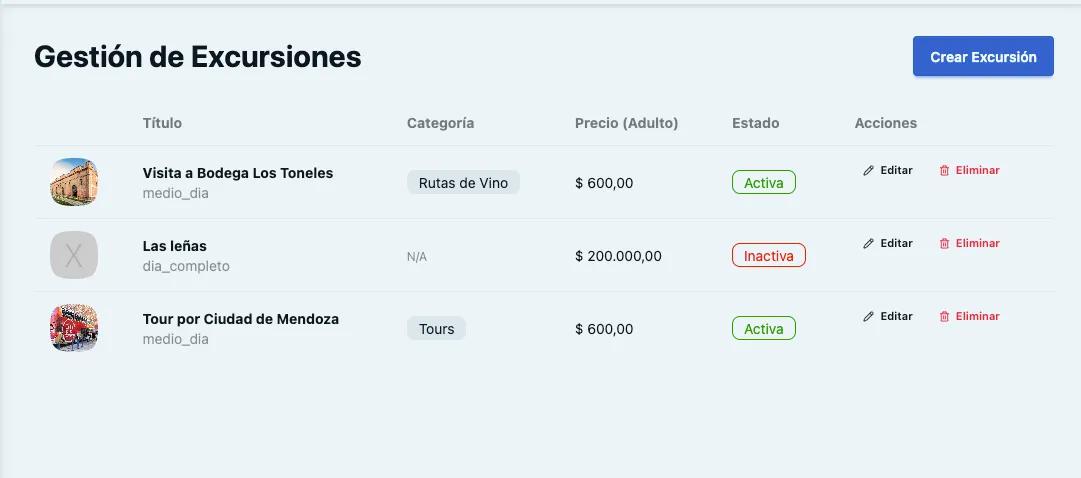Click the placeholder X image for Las leñas
The height and width of the screenshot is (478, 1081).
click(x=74, y=255)
